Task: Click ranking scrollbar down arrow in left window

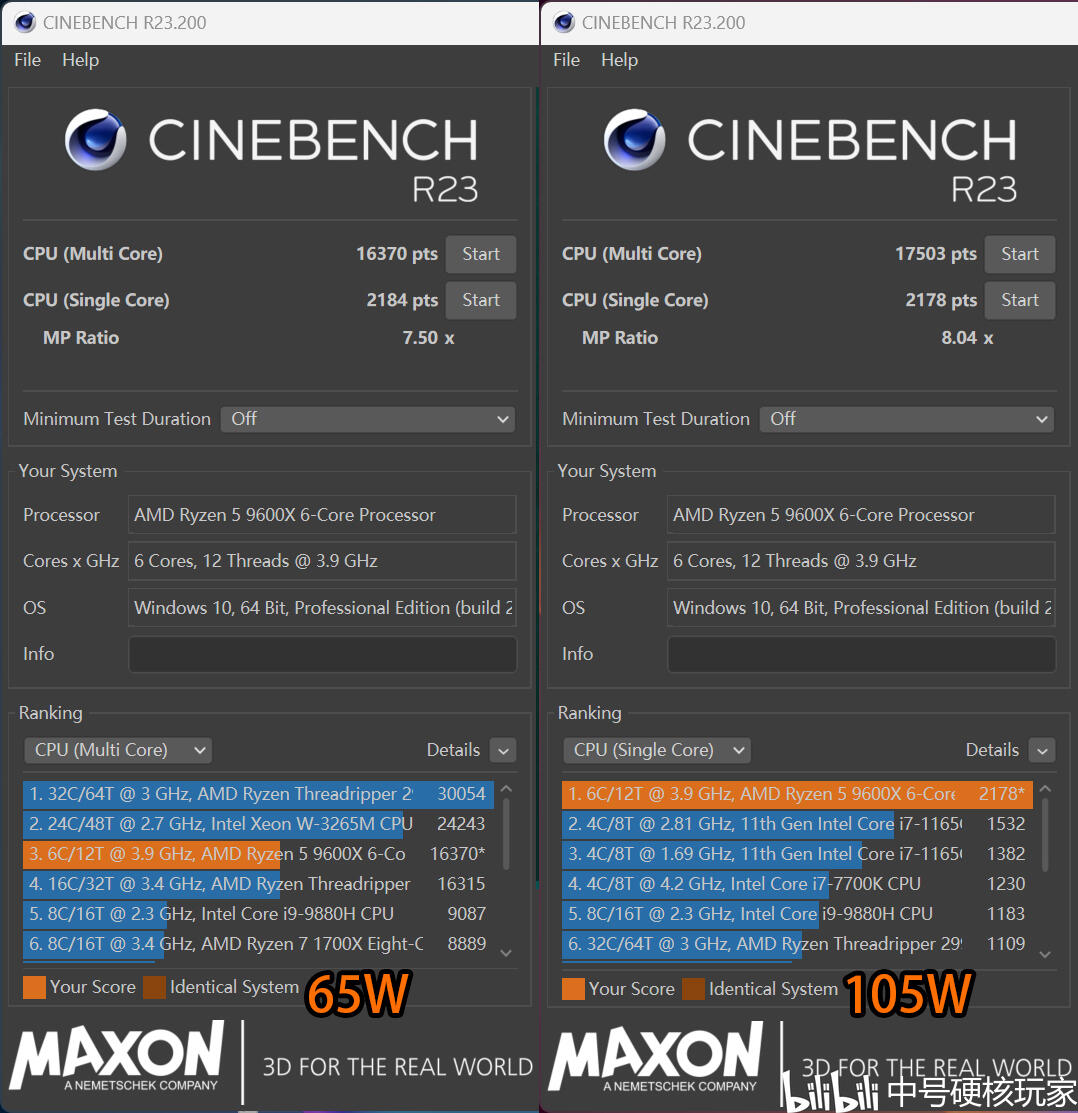Action: 506,953
